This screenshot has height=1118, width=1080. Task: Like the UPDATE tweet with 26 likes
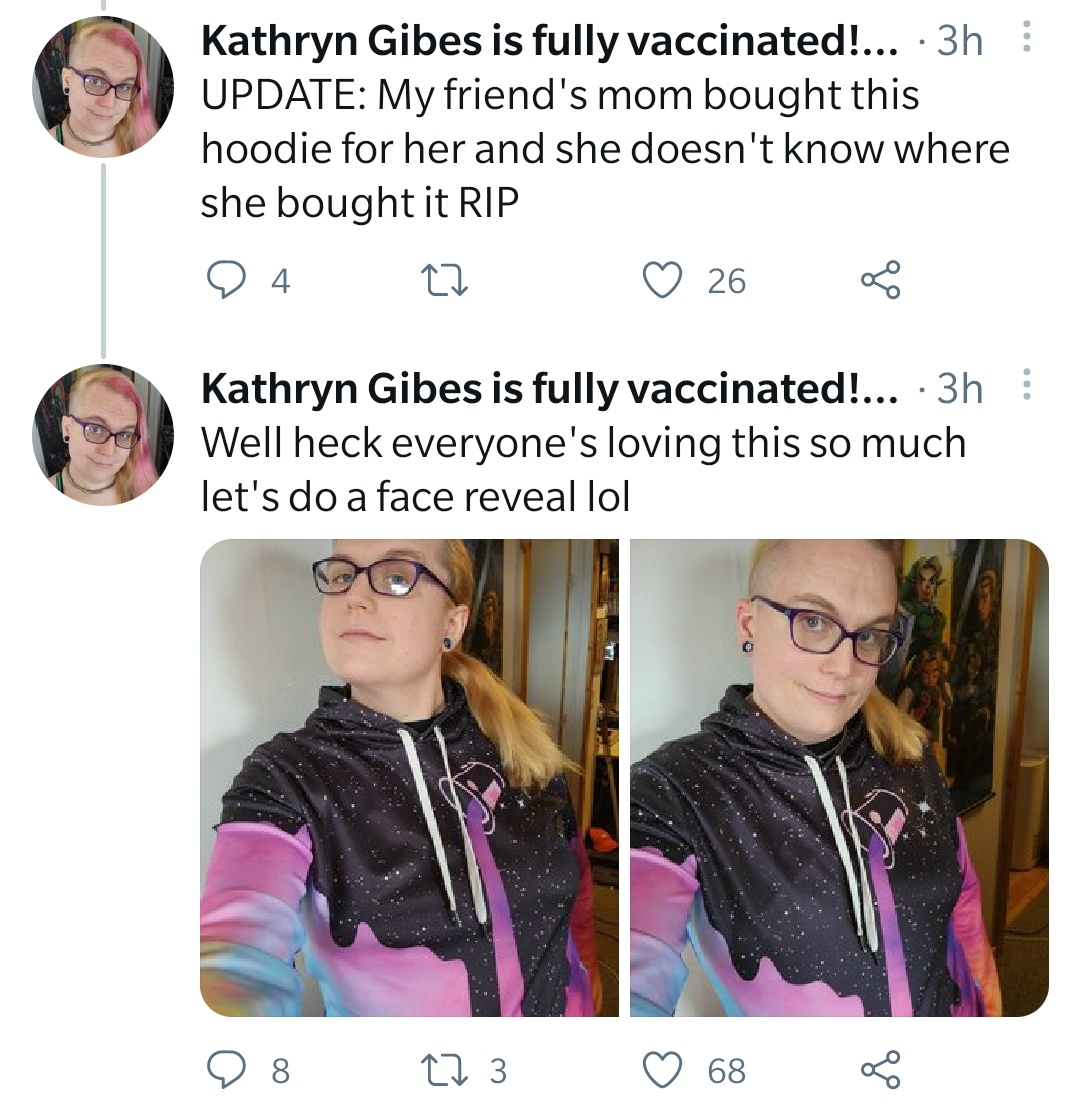[663, 280]
